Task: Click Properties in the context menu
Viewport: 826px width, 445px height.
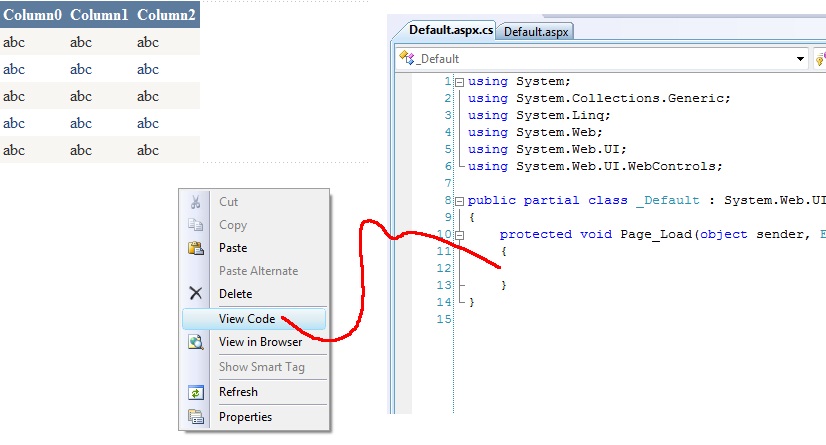Action: (245, 417)
